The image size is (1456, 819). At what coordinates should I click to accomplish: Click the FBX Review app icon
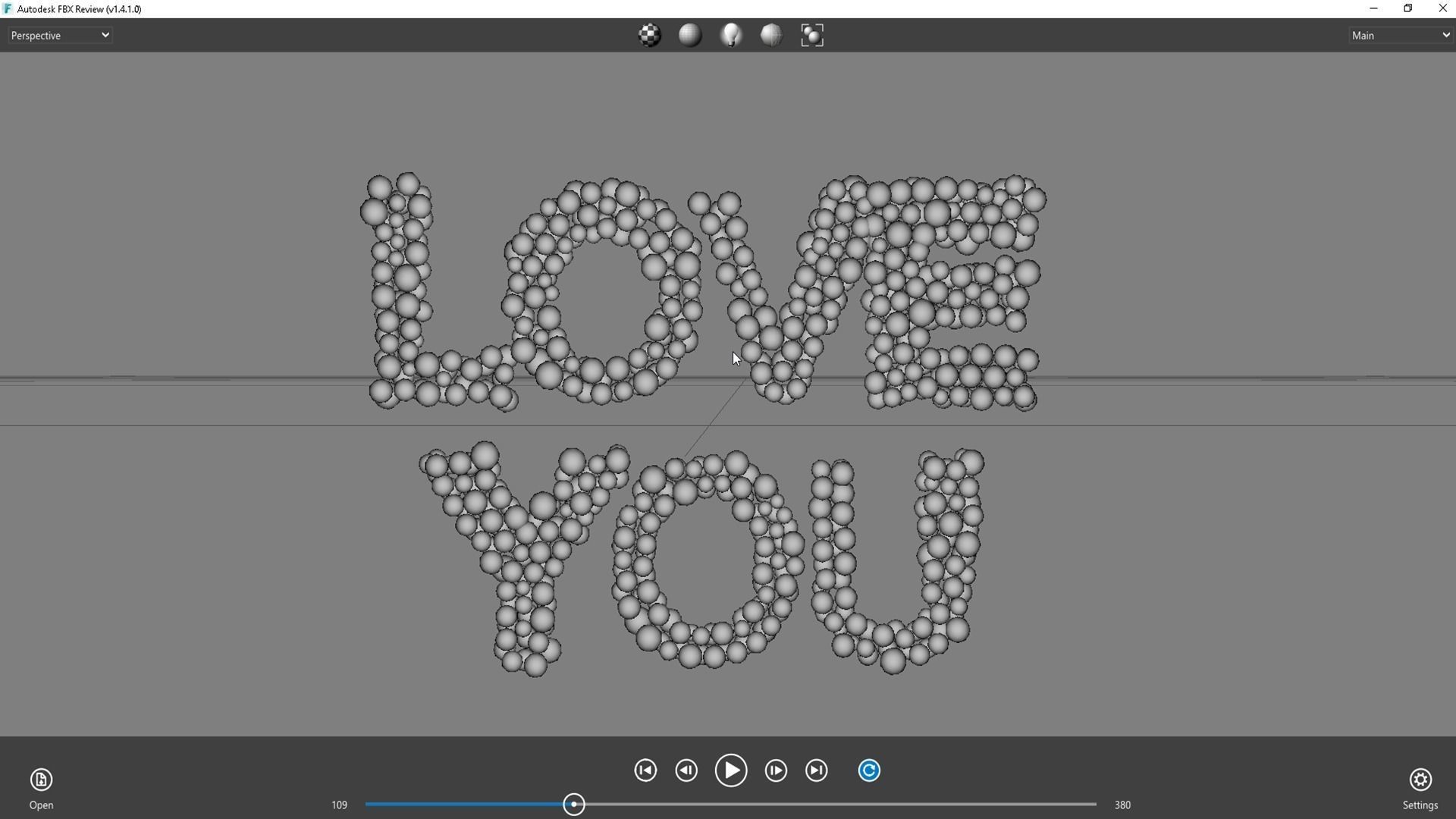[8, 9]
